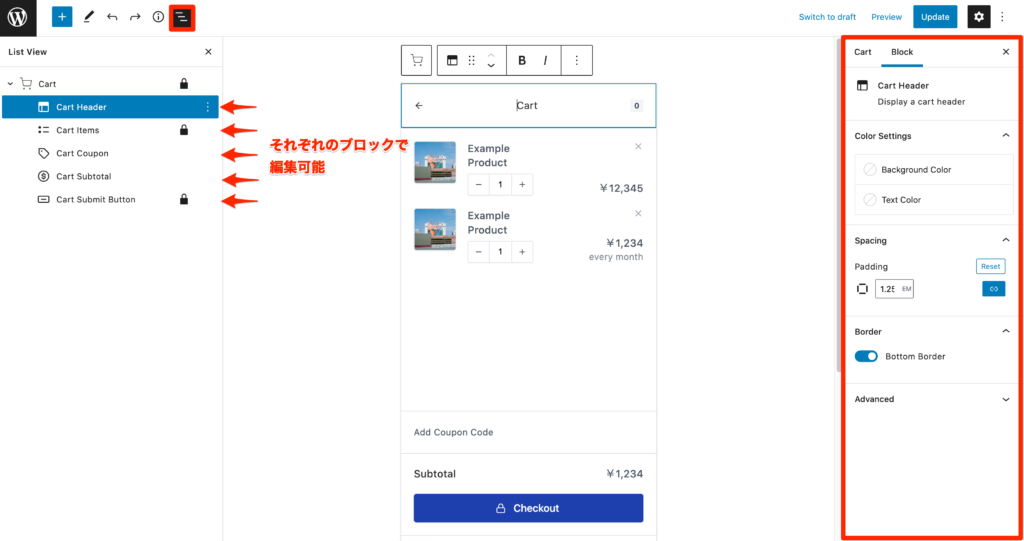
Task: Toggle the List View button
Action: pyautogui.click(x=182, y=18)
